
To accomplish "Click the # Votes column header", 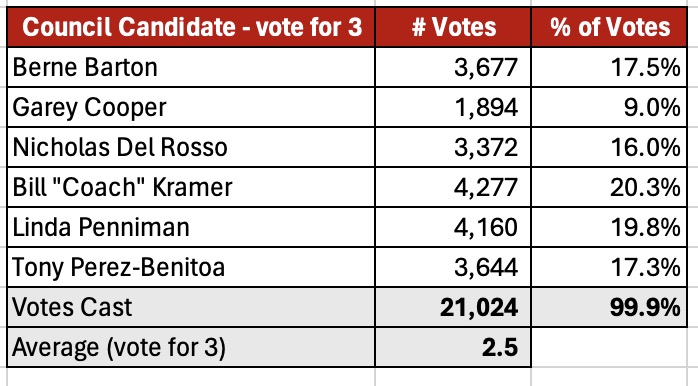I will (x=453, y=27).
